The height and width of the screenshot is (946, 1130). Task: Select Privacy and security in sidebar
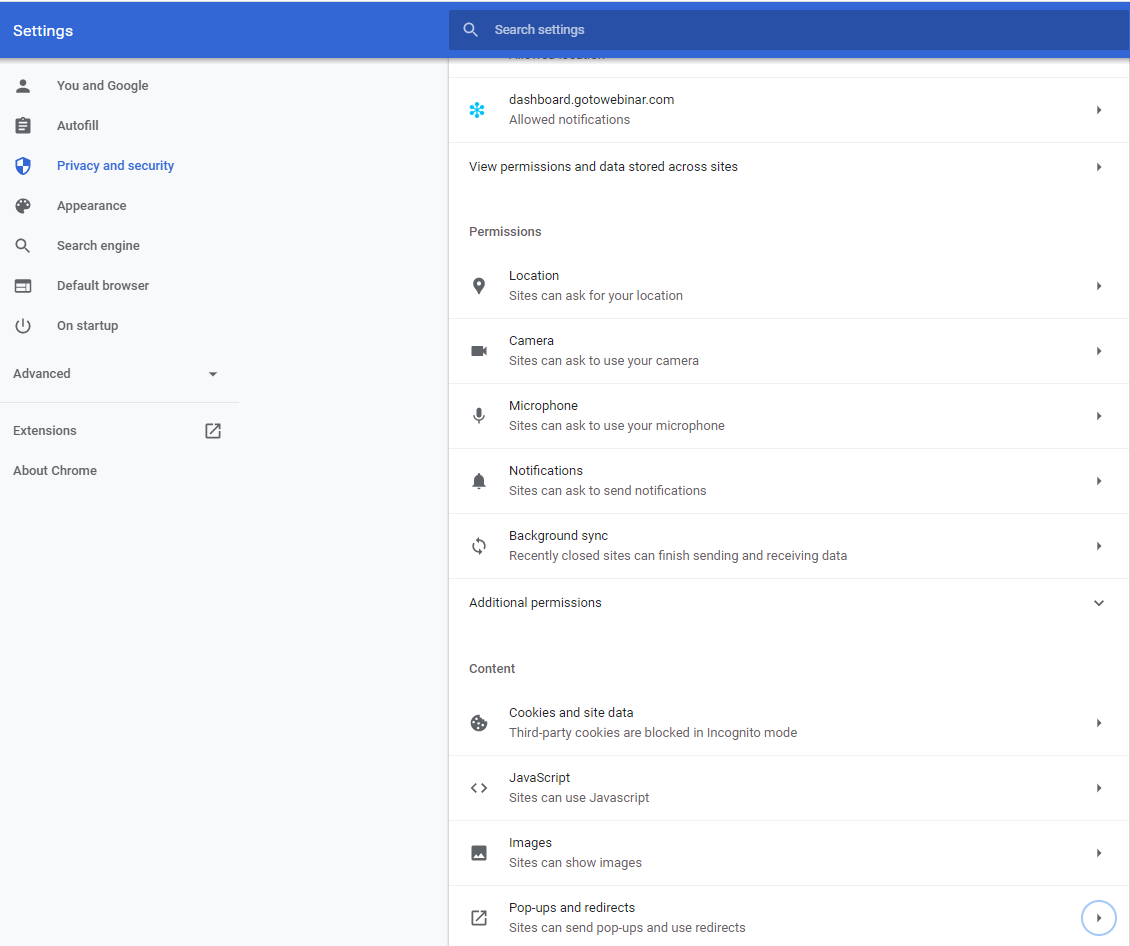coord(115,166)
